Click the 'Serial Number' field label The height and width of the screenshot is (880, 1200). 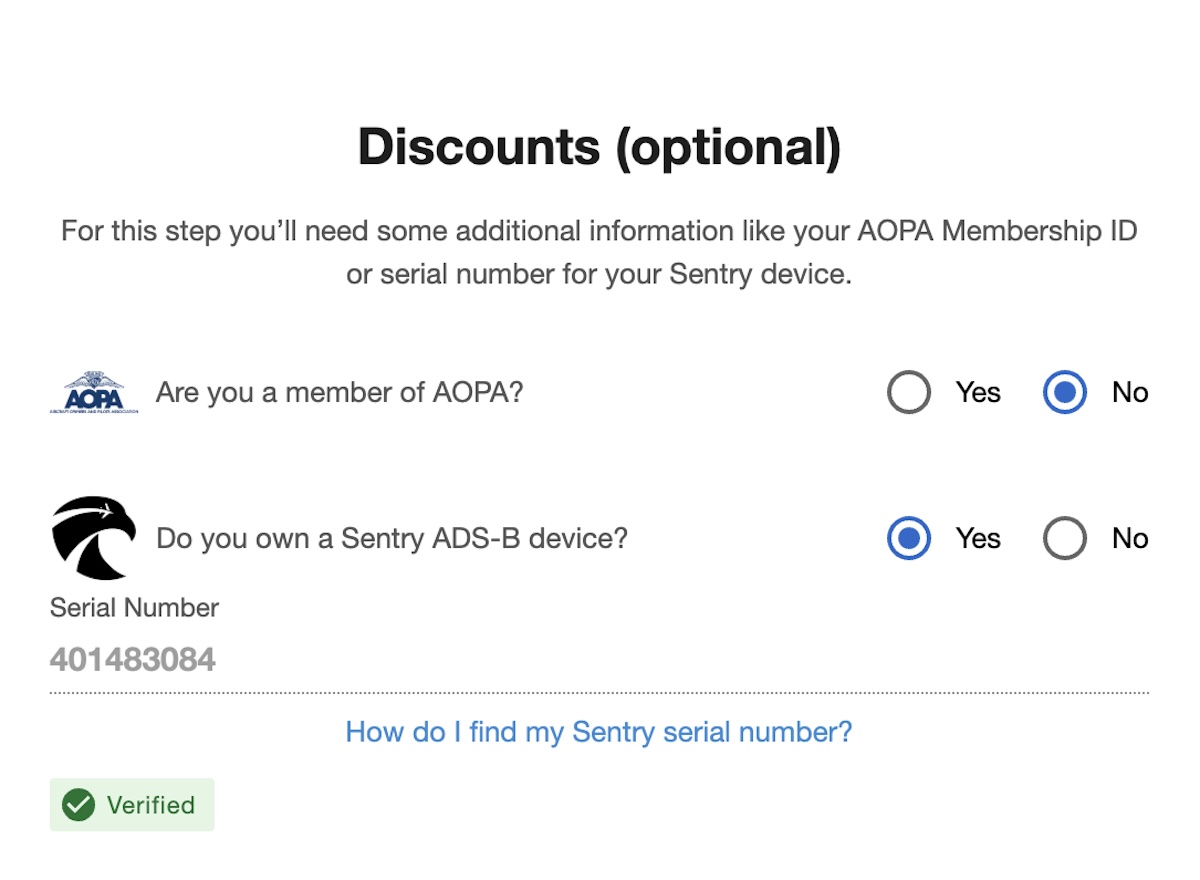pyautogui.click(x=134, y=607)
